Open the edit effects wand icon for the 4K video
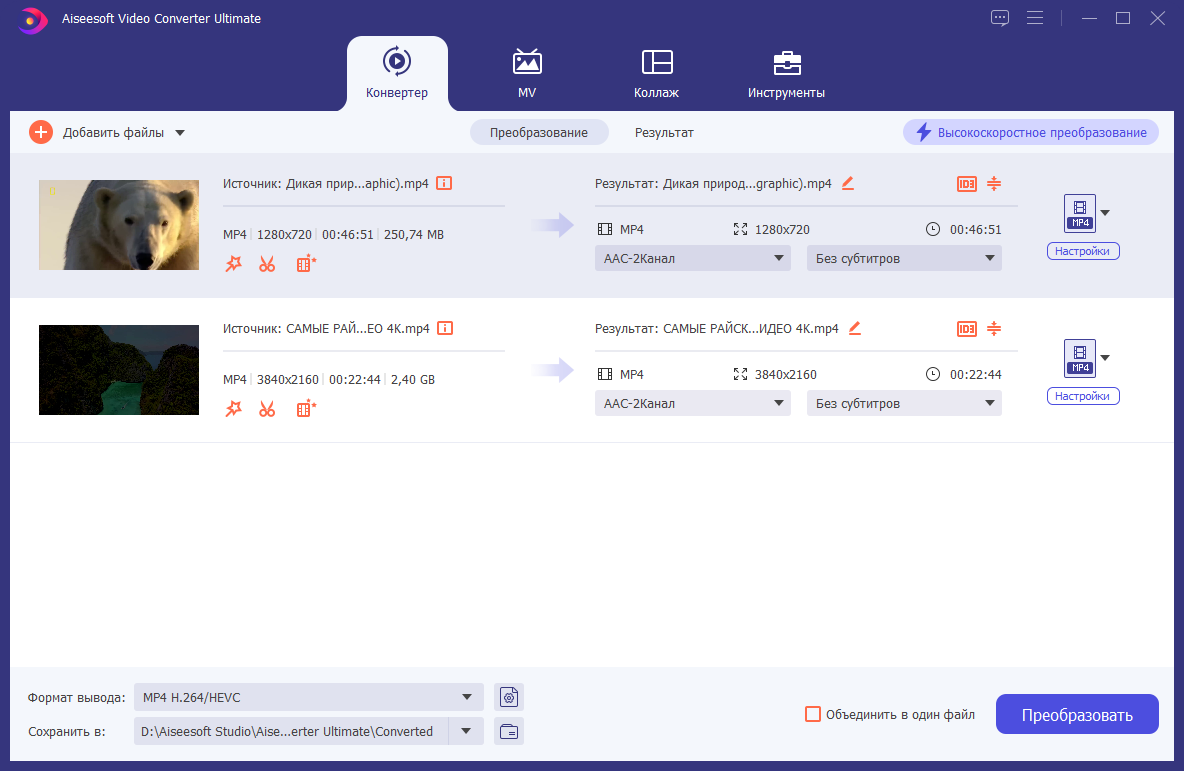This screenshot has height=771, width=1184. click(233, 409)
